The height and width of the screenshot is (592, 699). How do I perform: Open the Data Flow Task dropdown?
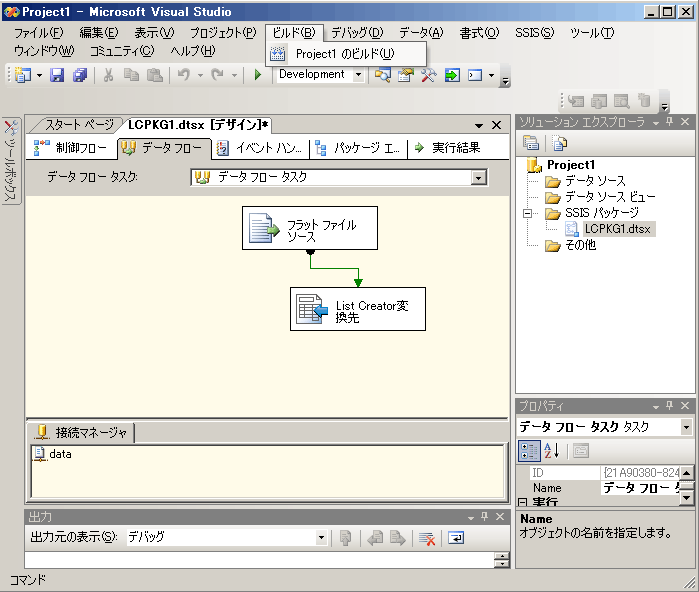pos(478,177)
